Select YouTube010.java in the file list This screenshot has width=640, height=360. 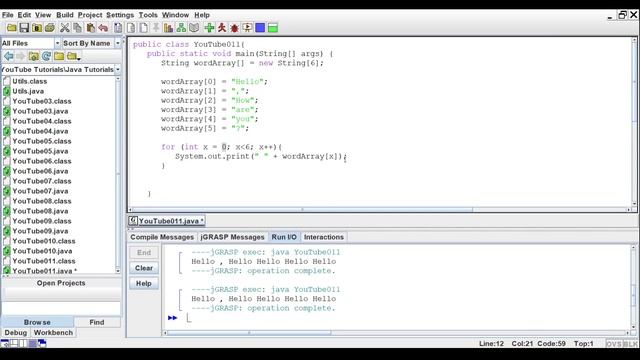pos(42,251)
